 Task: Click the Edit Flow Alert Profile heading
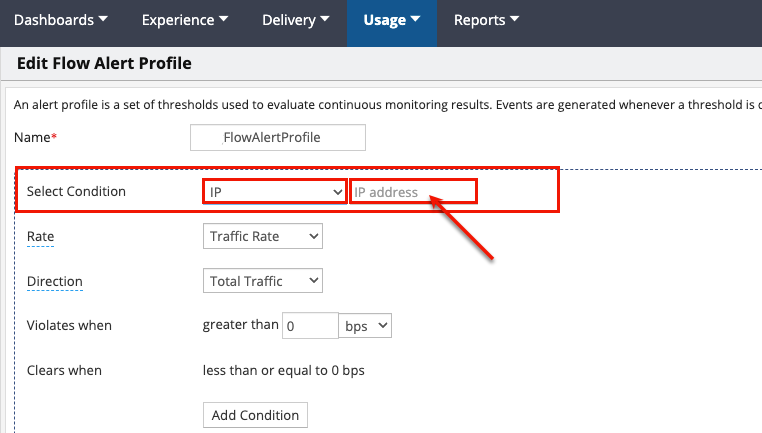104,64
